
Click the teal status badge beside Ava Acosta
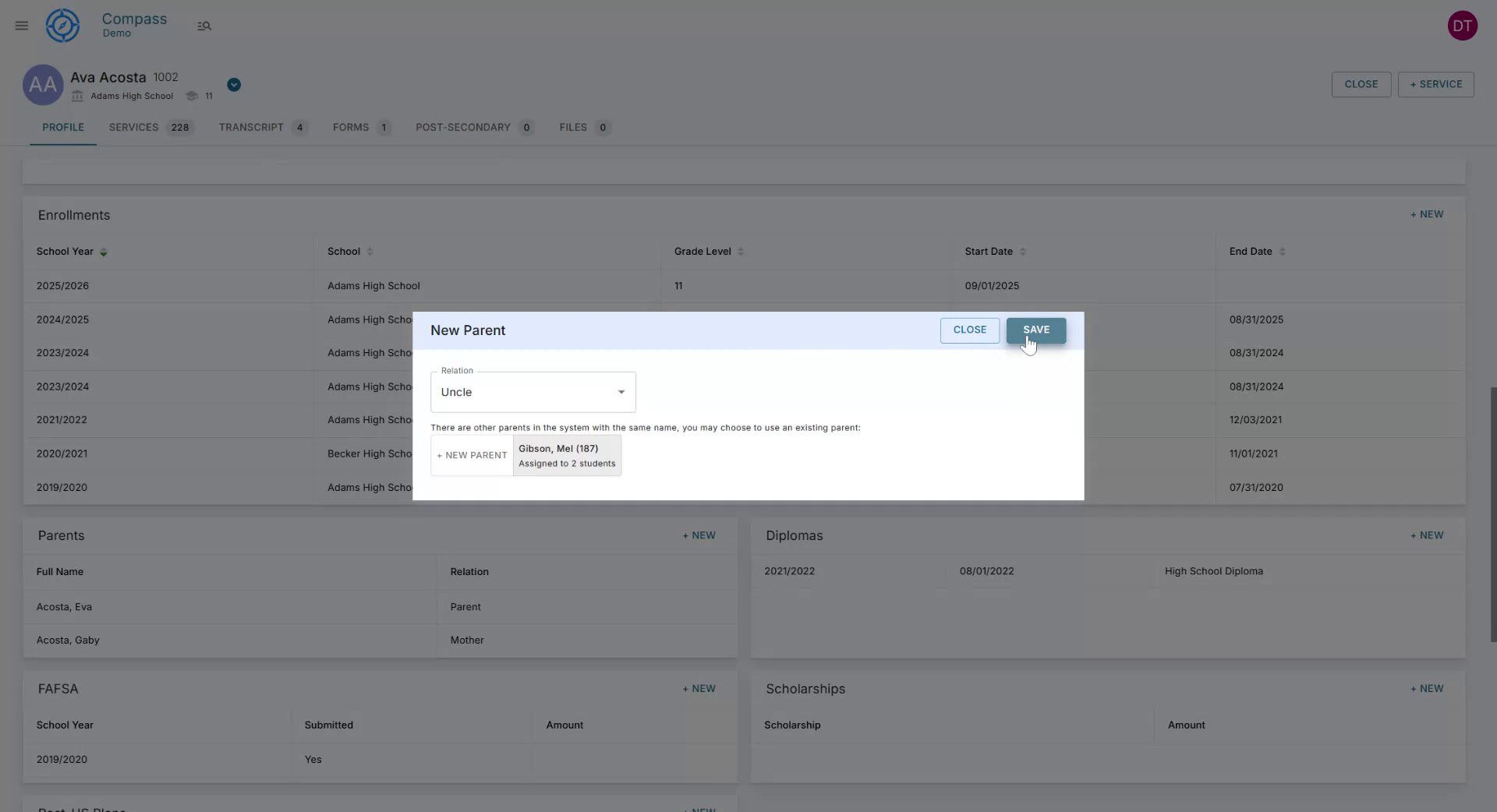coord(233,84)
